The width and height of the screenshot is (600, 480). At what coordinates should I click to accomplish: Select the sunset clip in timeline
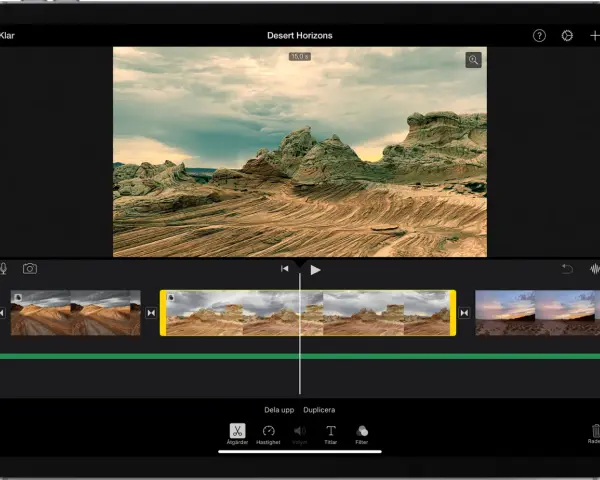(538, 313)
